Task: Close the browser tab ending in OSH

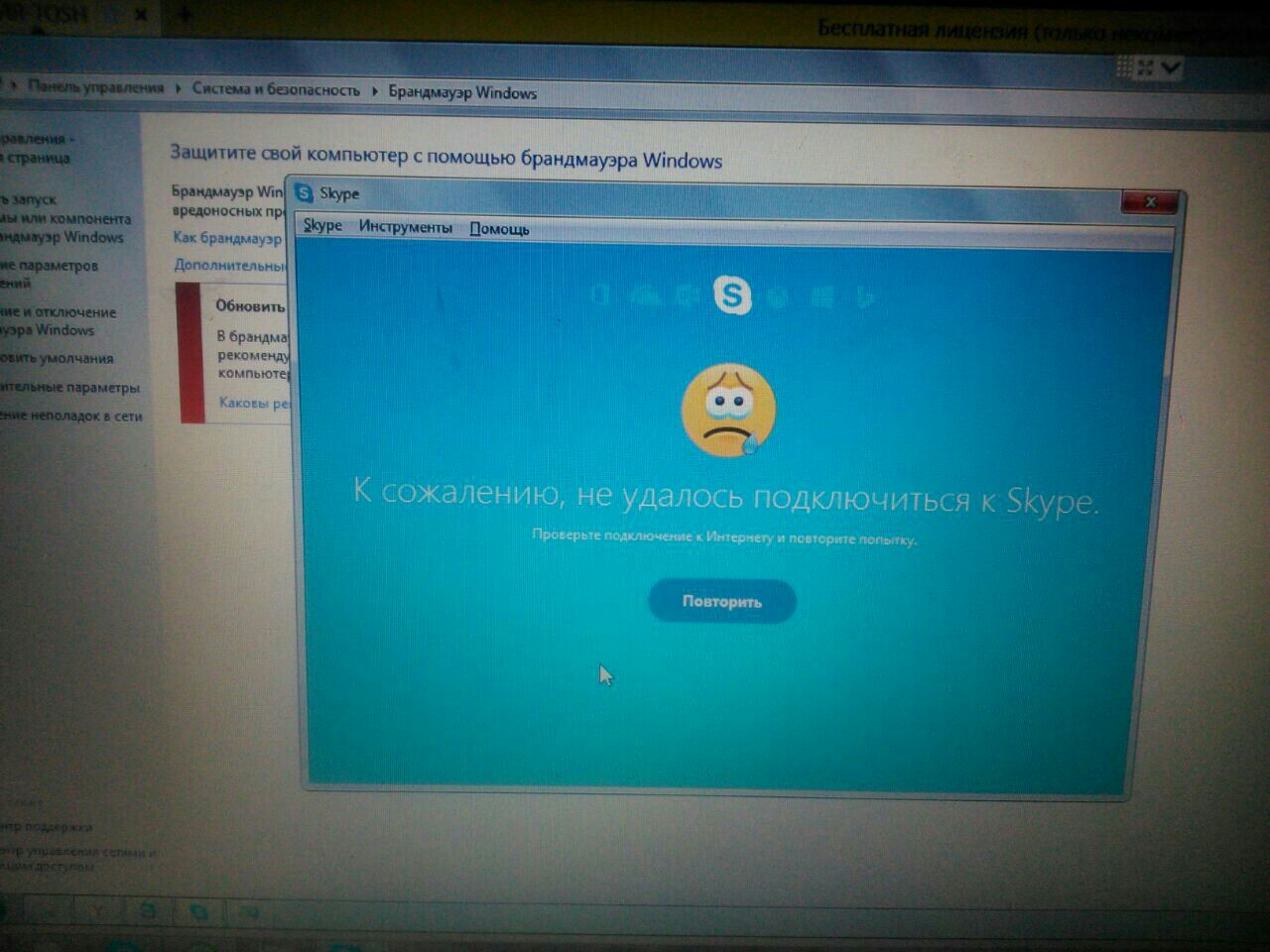Action: (x=141, y=16)
